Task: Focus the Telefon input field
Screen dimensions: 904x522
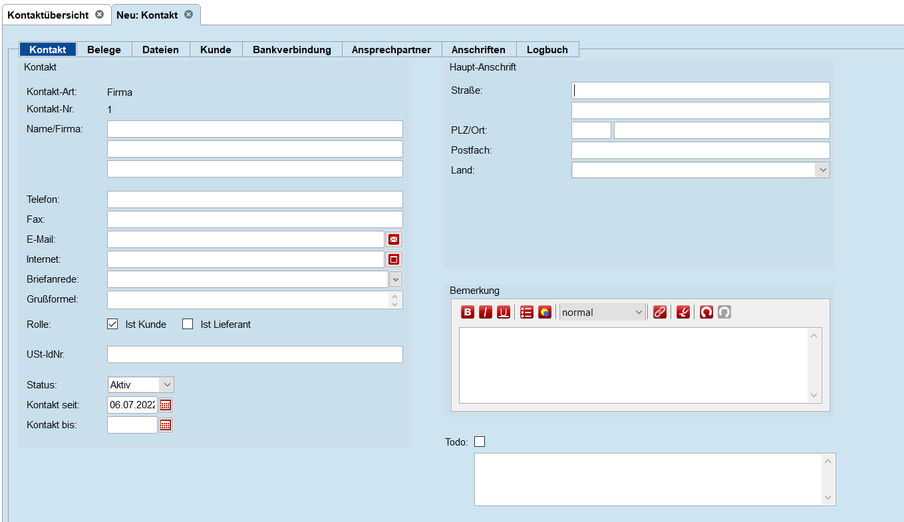Action: 255,200
